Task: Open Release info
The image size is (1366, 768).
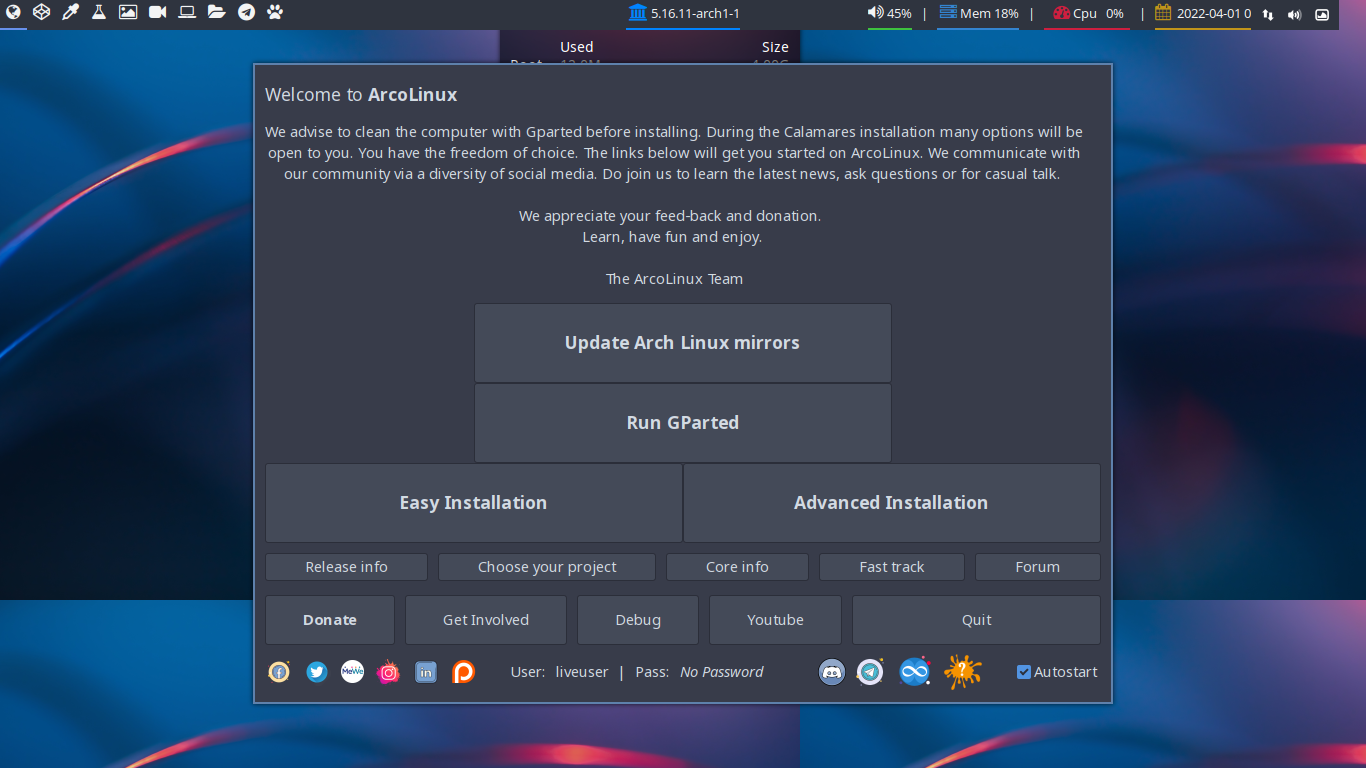Action: tap(346, 567)
